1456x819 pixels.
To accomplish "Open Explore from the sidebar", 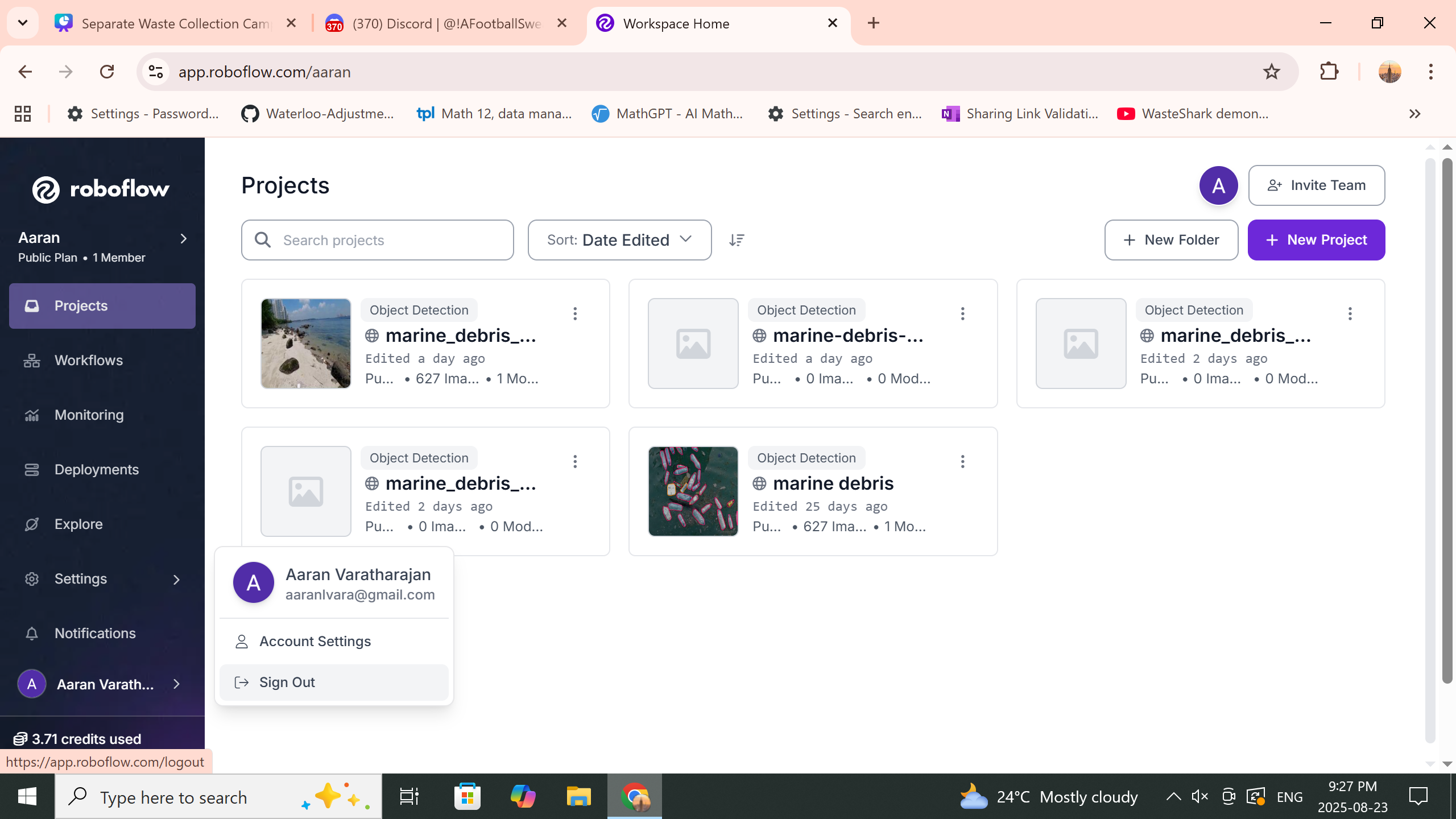I will pyautogui.click(x=78, y=524).
